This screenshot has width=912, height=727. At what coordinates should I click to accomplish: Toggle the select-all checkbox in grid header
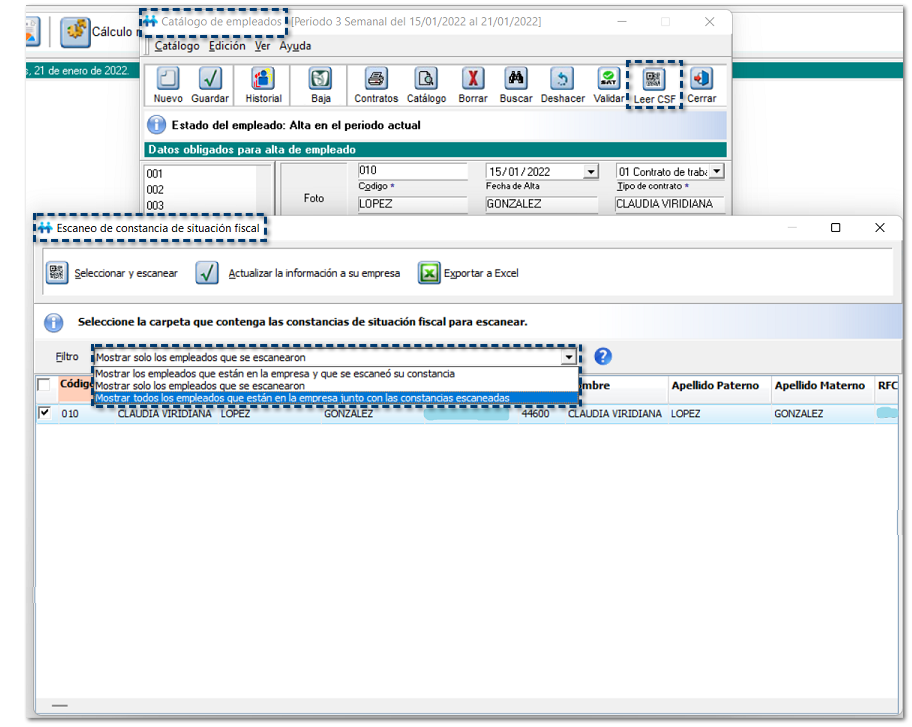(44, 385)
